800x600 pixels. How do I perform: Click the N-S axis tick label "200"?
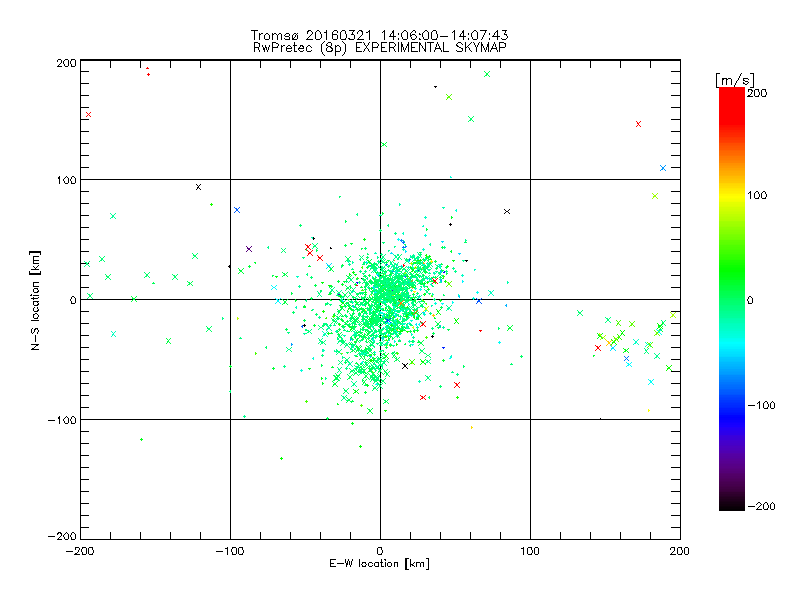(66, 63)
